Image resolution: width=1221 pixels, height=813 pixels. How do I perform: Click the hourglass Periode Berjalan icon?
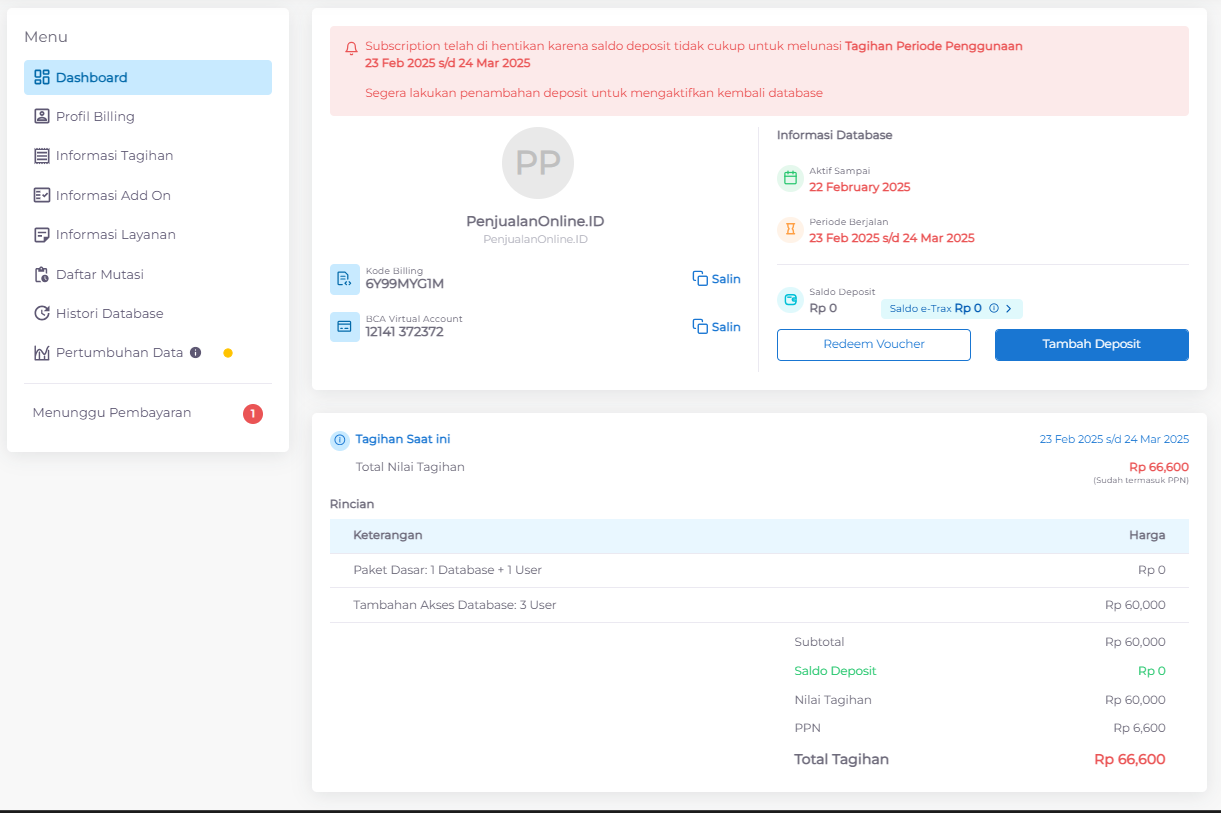pos(790,230)
